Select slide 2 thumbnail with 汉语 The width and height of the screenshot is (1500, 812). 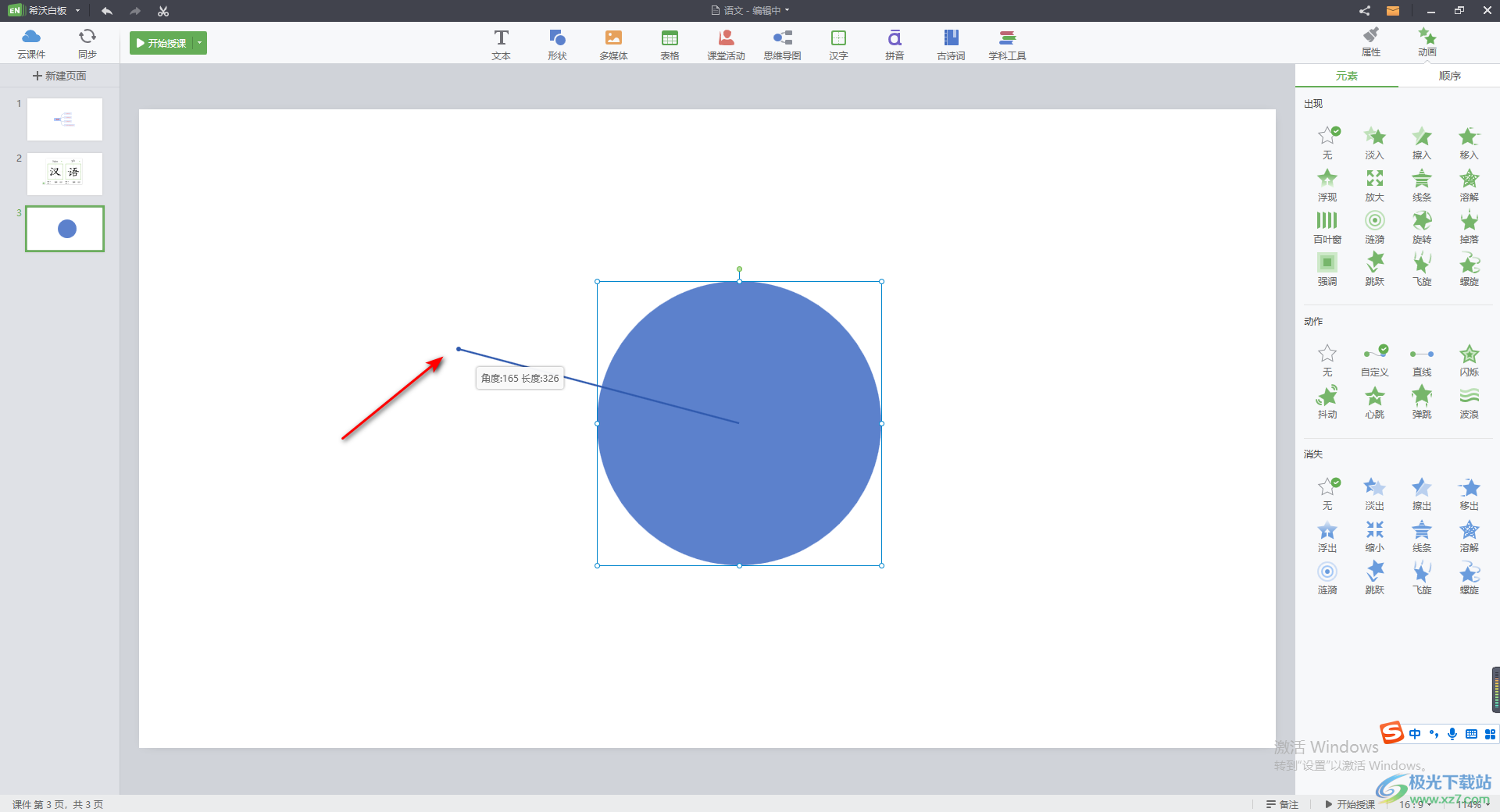tap(65, 173)
